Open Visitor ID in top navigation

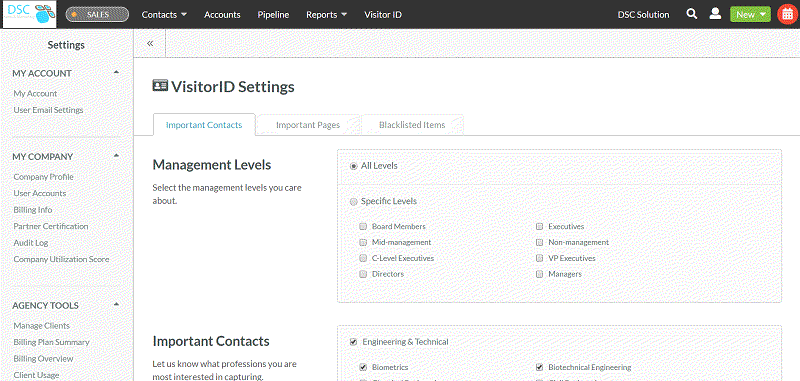(383, 15)
